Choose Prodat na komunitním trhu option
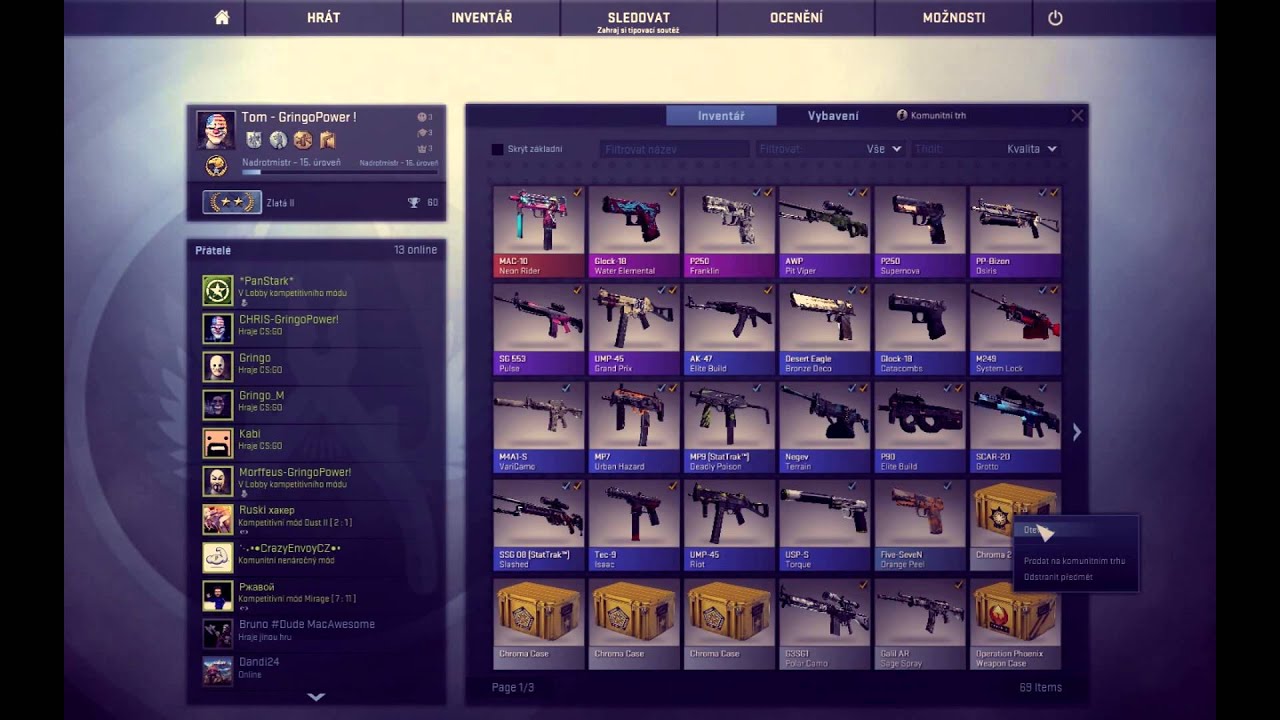This screenshot has width=1280, height=720. pyautogui.click(x=1074, y=561)
